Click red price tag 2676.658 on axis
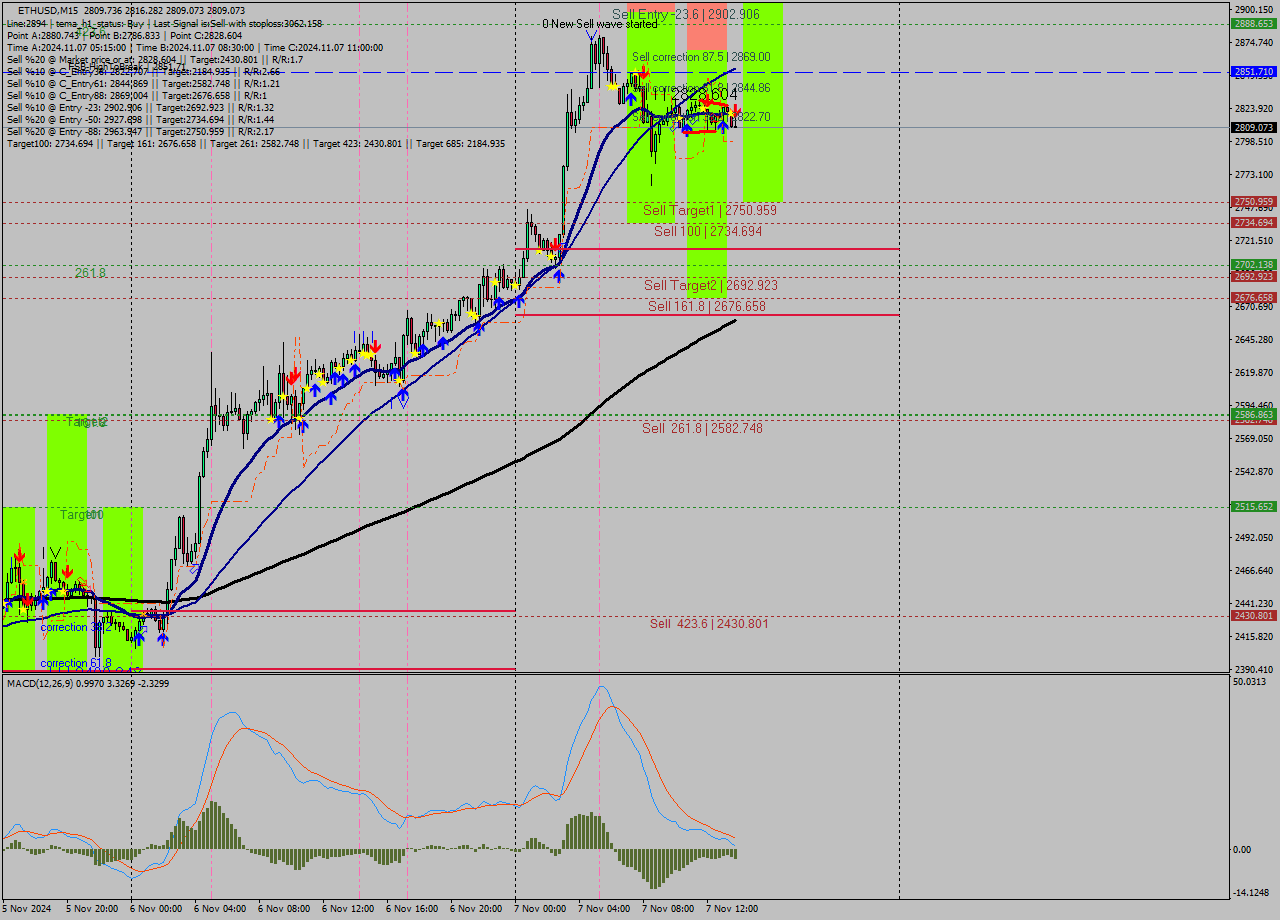This screenshot has width=1280, height=920. [1253, 298]
